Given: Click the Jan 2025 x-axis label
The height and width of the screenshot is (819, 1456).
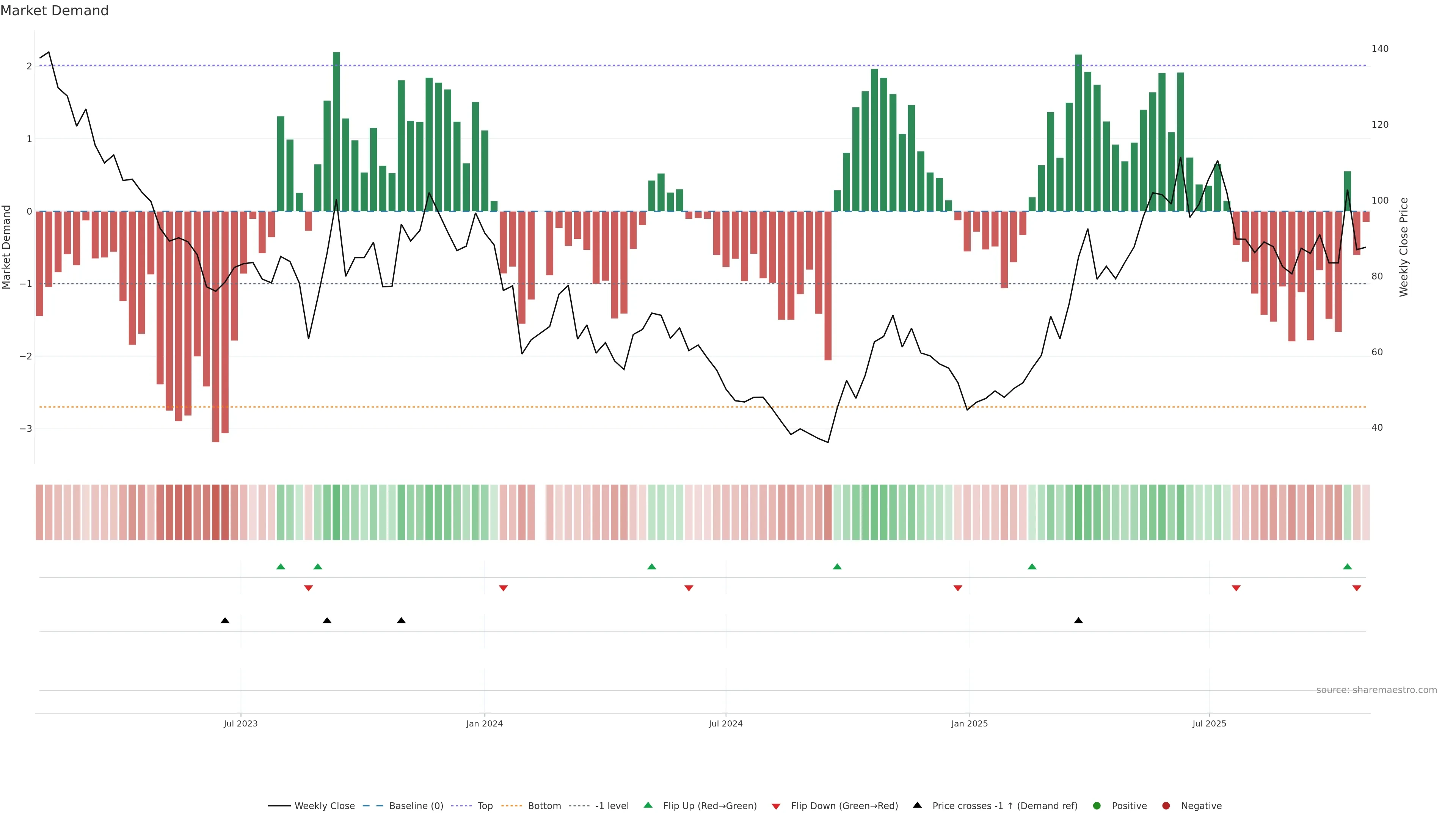Looking at the screenshot, I should (970, 723).
